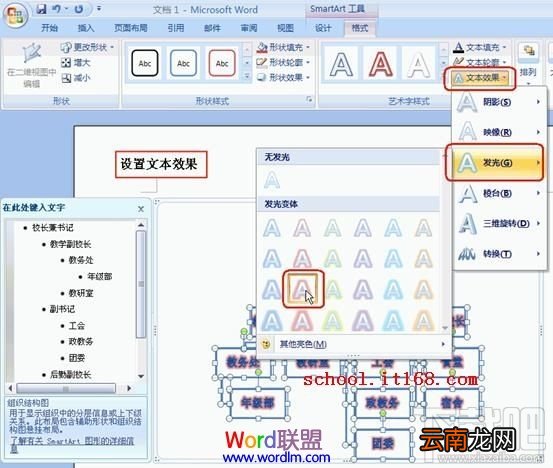Select 后勤副校长 in text pane
The height and width of the screenshot is (468, 553).
click(71, 375)
